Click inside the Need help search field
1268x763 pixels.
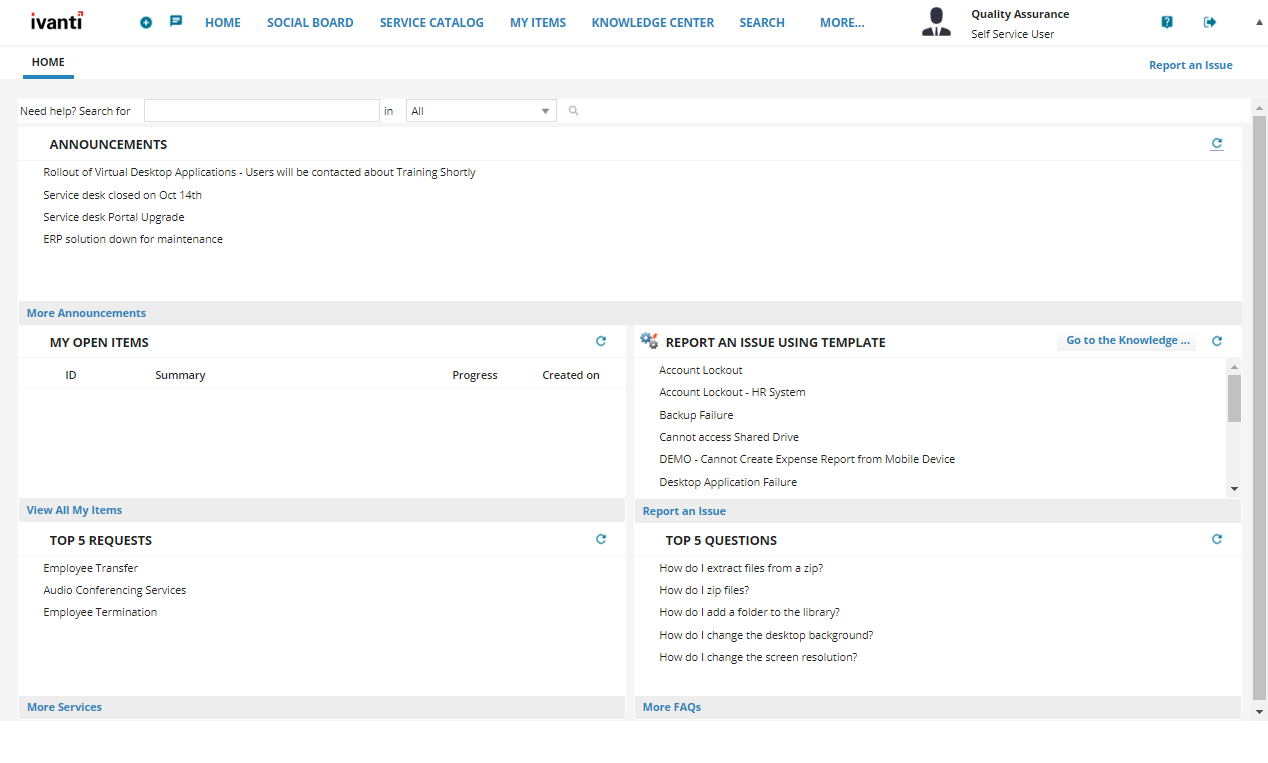261,110
